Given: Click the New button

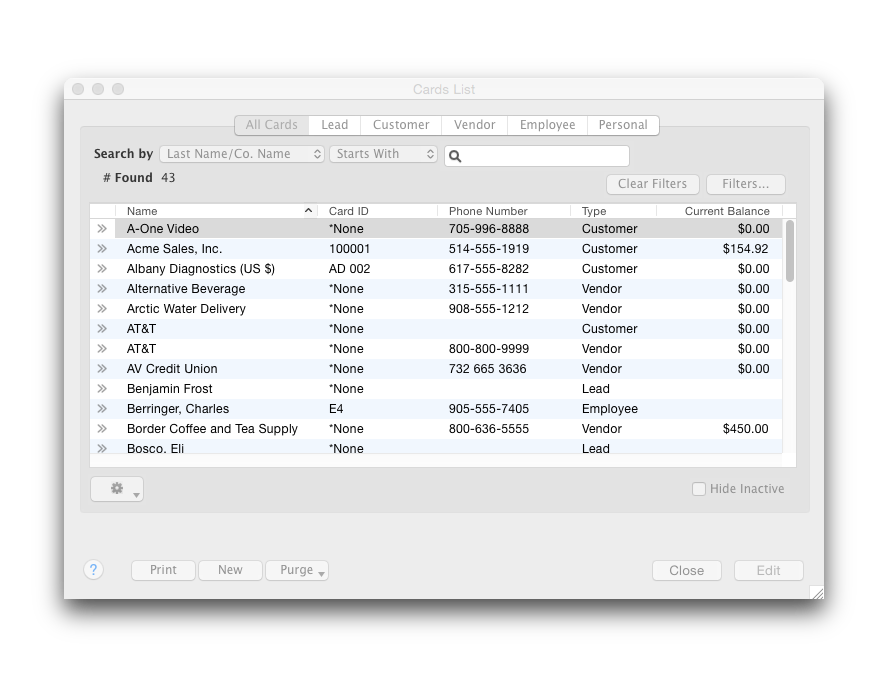Looking at the screenshot, I should tap(230, 570).
